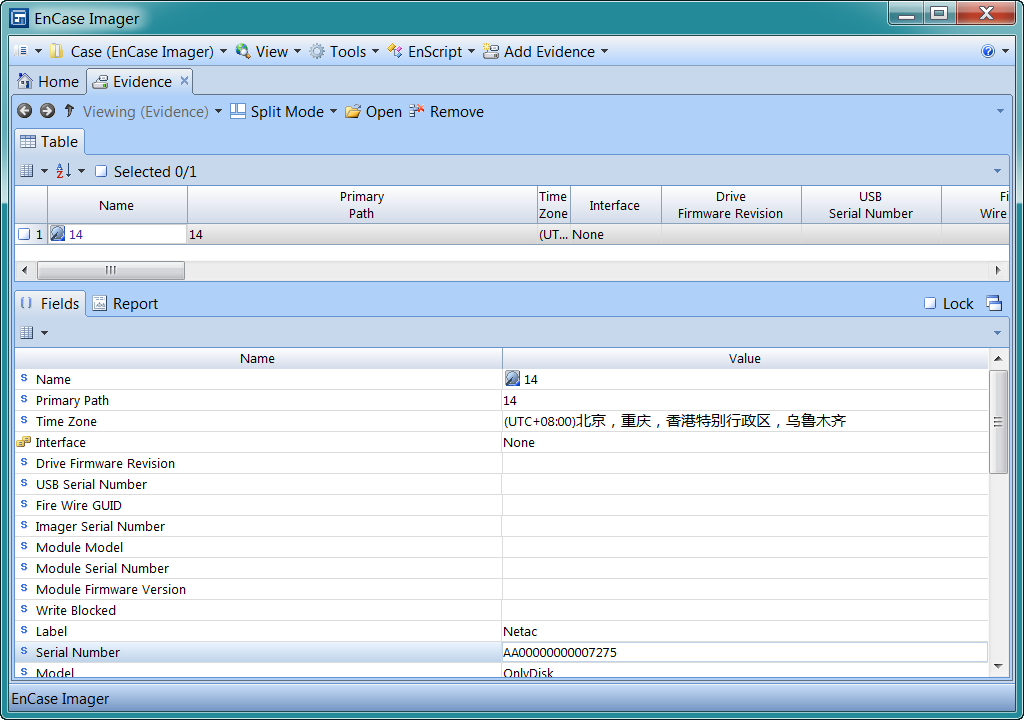The height and width of the screenshot is (720, 1024).
Task: Open the Fields pane column options icon
Action: point(27,333)
